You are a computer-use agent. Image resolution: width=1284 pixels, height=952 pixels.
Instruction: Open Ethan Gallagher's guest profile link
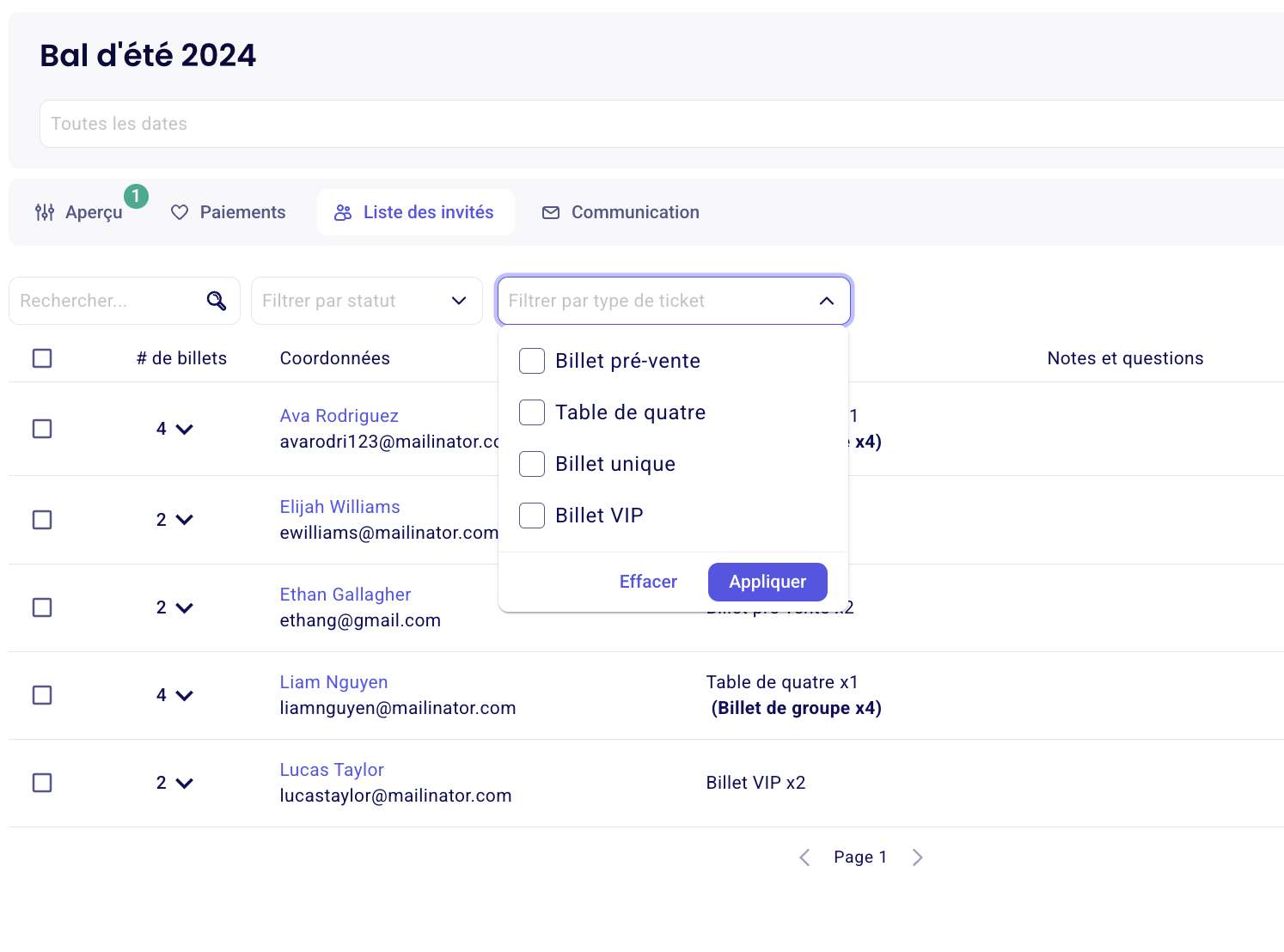click(345, 595)
